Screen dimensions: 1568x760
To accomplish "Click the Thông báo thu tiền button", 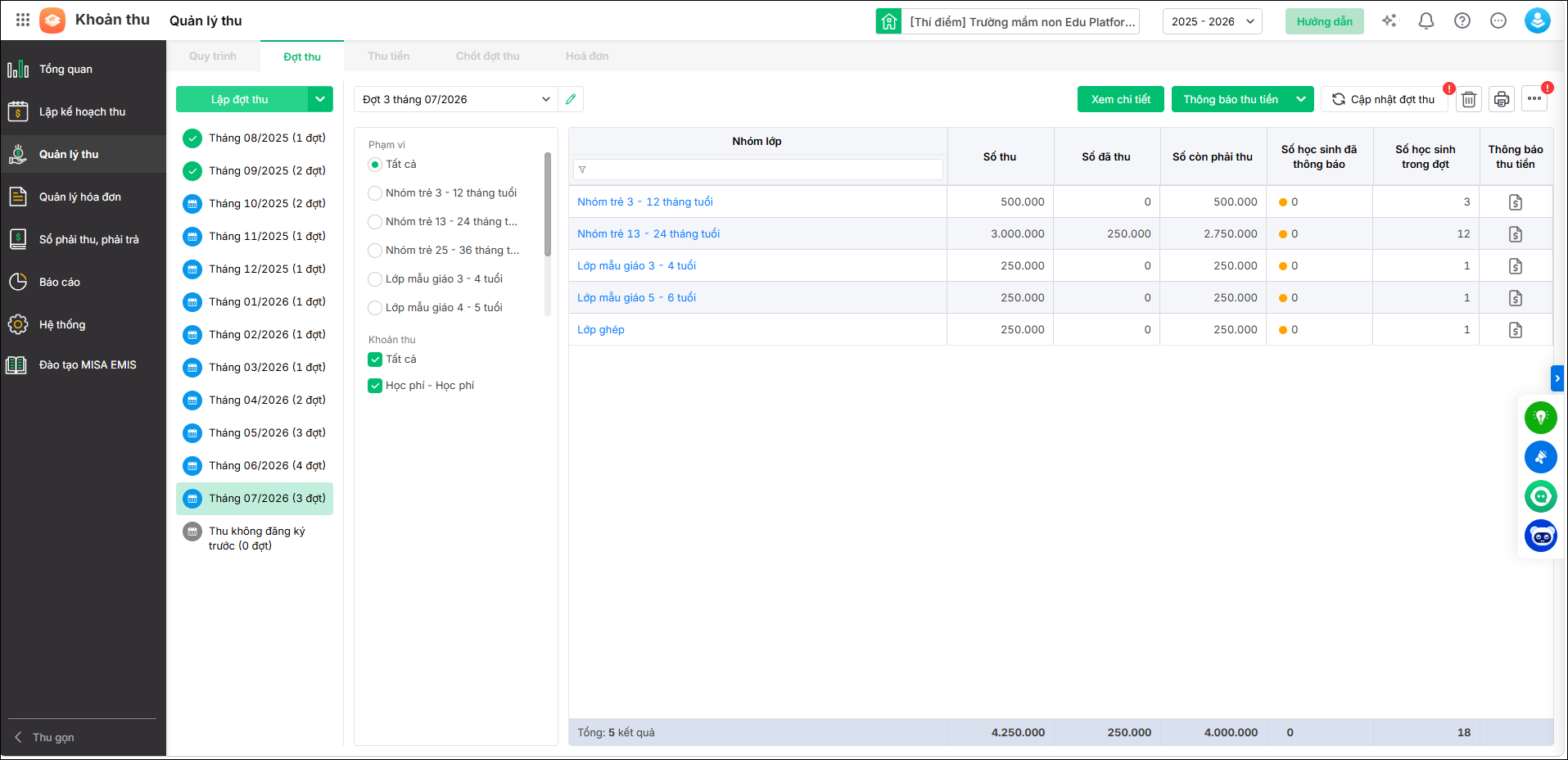I will (x=1230, y=99).
